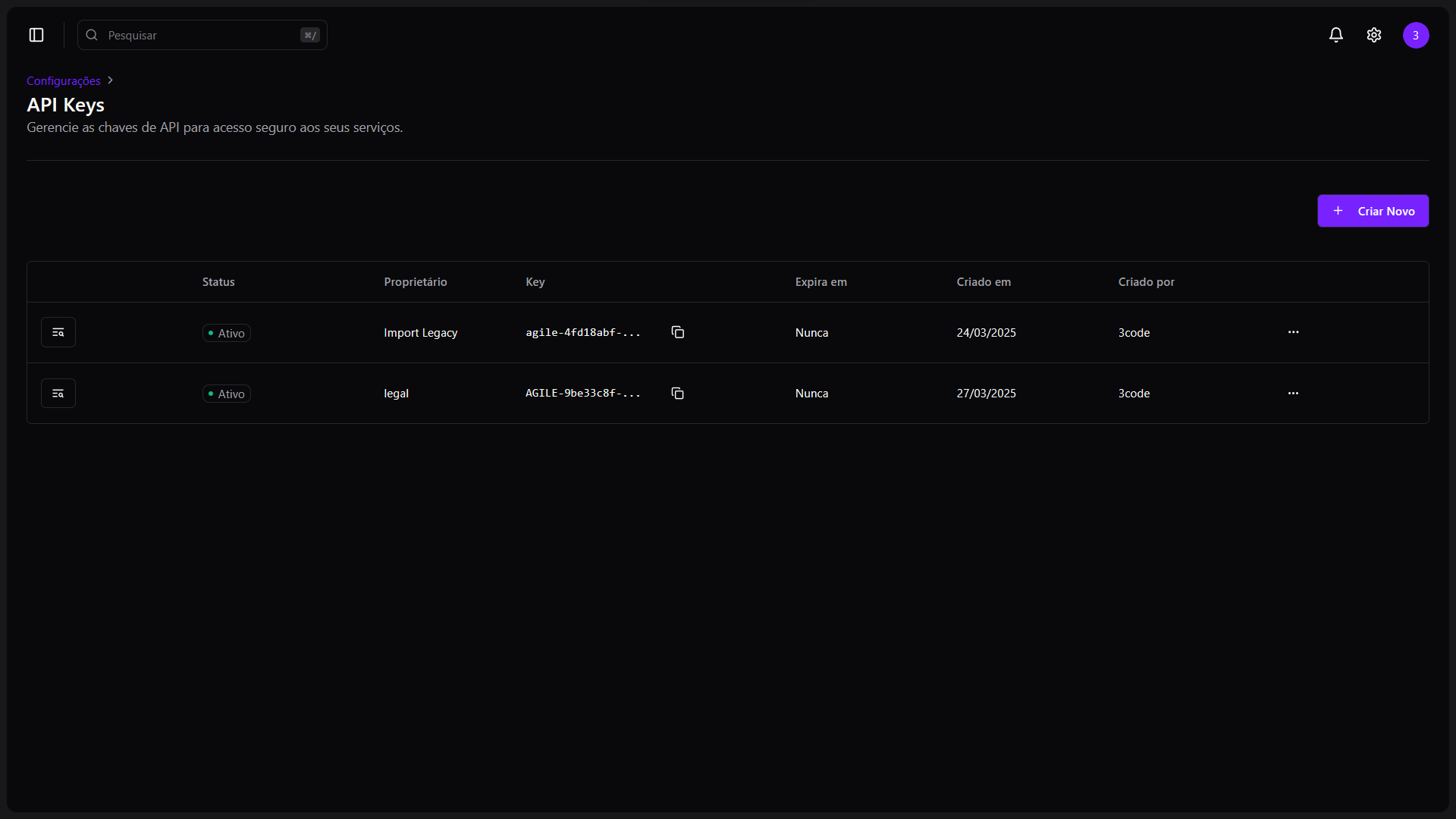Viewport: 1456px width, 819px height.
Task: Click the keyboard shortcut badge in search bar
Action: click(x=309, y=35)
